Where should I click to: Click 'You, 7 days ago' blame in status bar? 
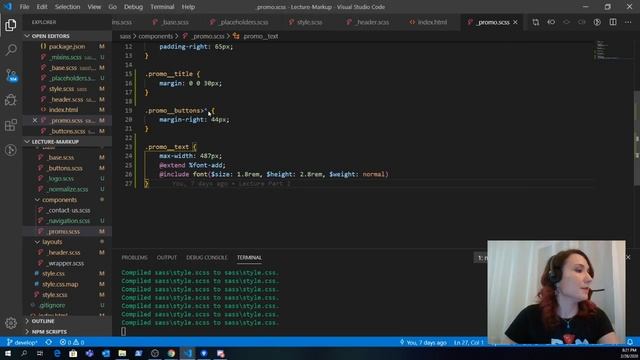coord(423,342)
